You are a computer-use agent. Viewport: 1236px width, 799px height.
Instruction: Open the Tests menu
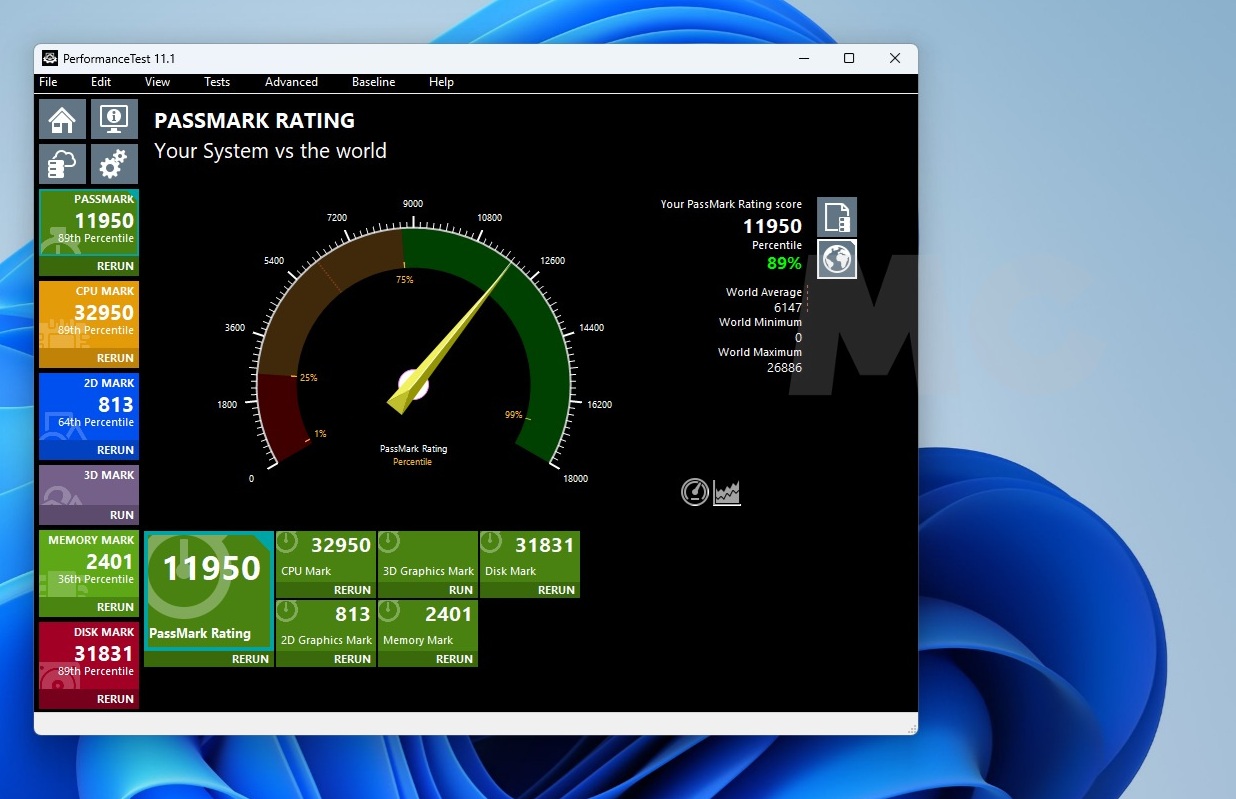pyautogui.click(x=217, y=82)
